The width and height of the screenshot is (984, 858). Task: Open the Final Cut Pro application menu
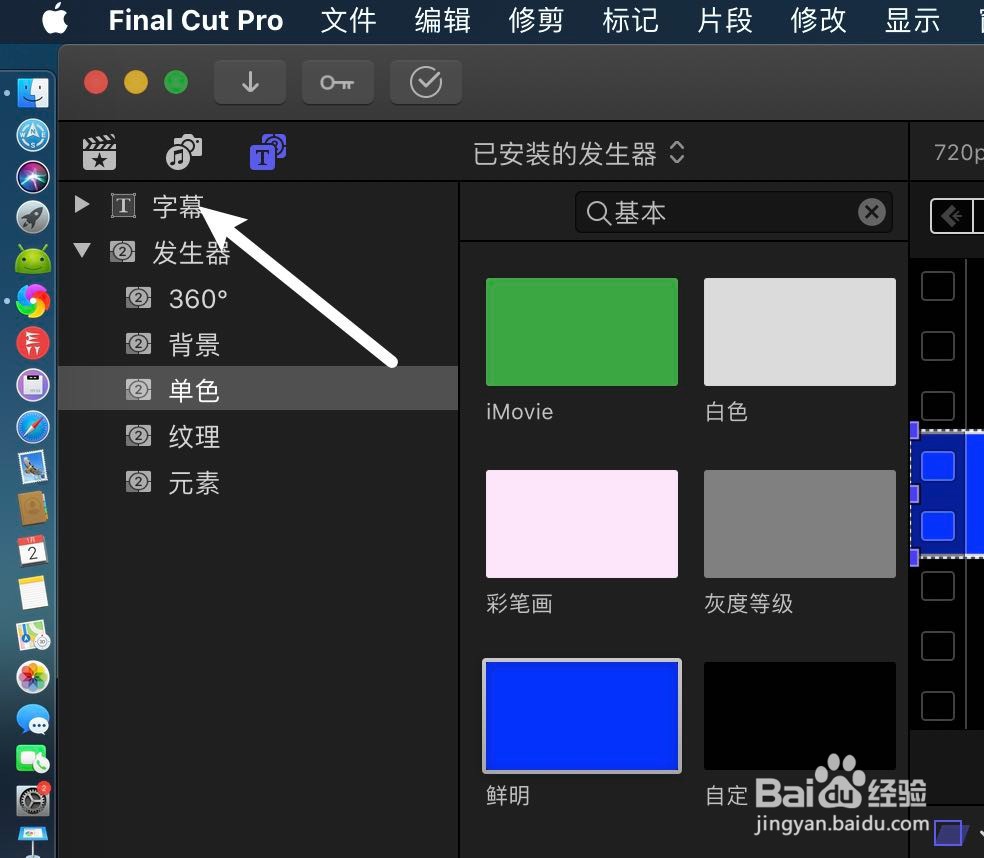(x=195, y=20)
